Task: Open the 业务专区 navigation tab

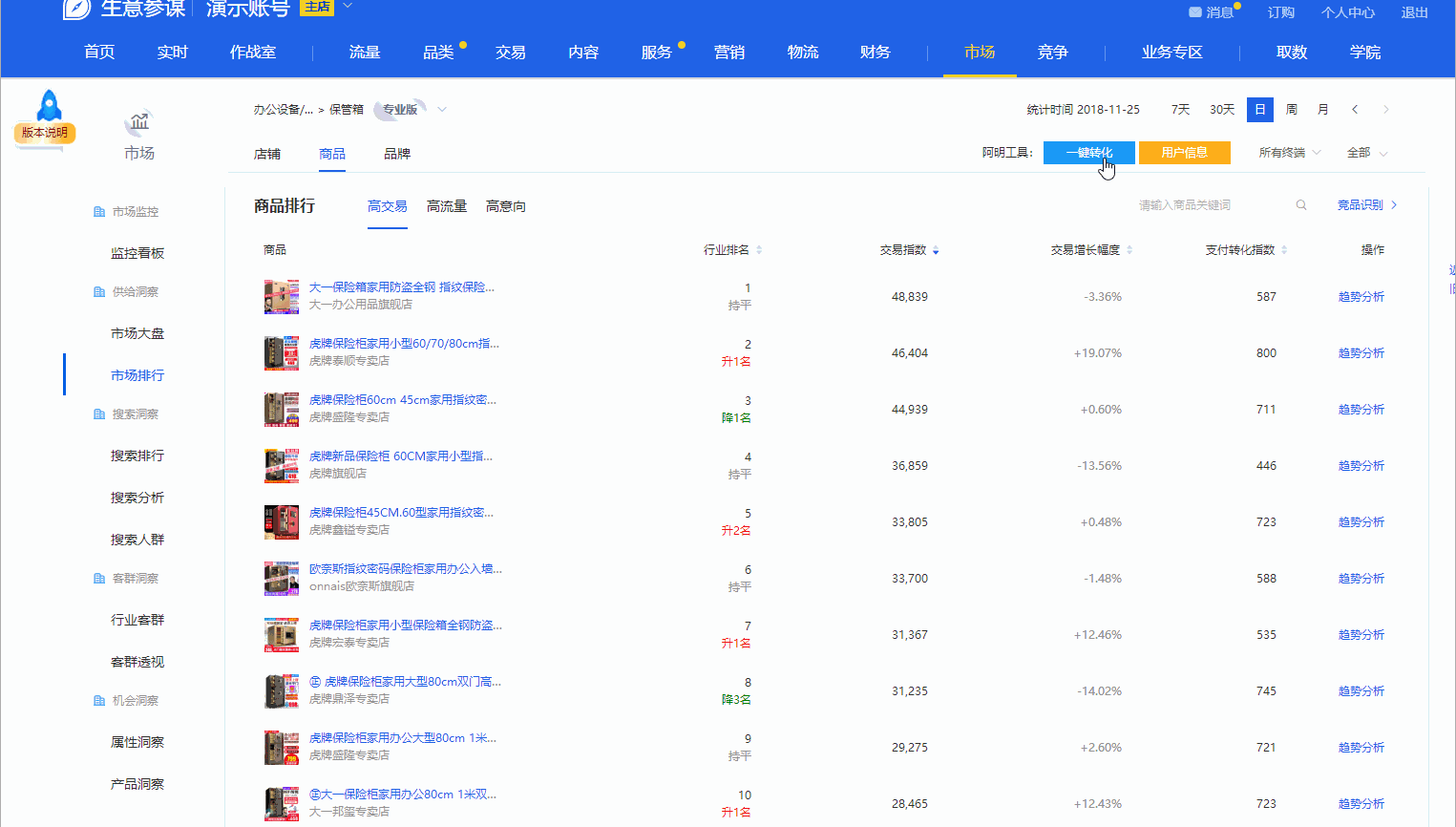Action: pyautogui.click(x=1172, y=53)
